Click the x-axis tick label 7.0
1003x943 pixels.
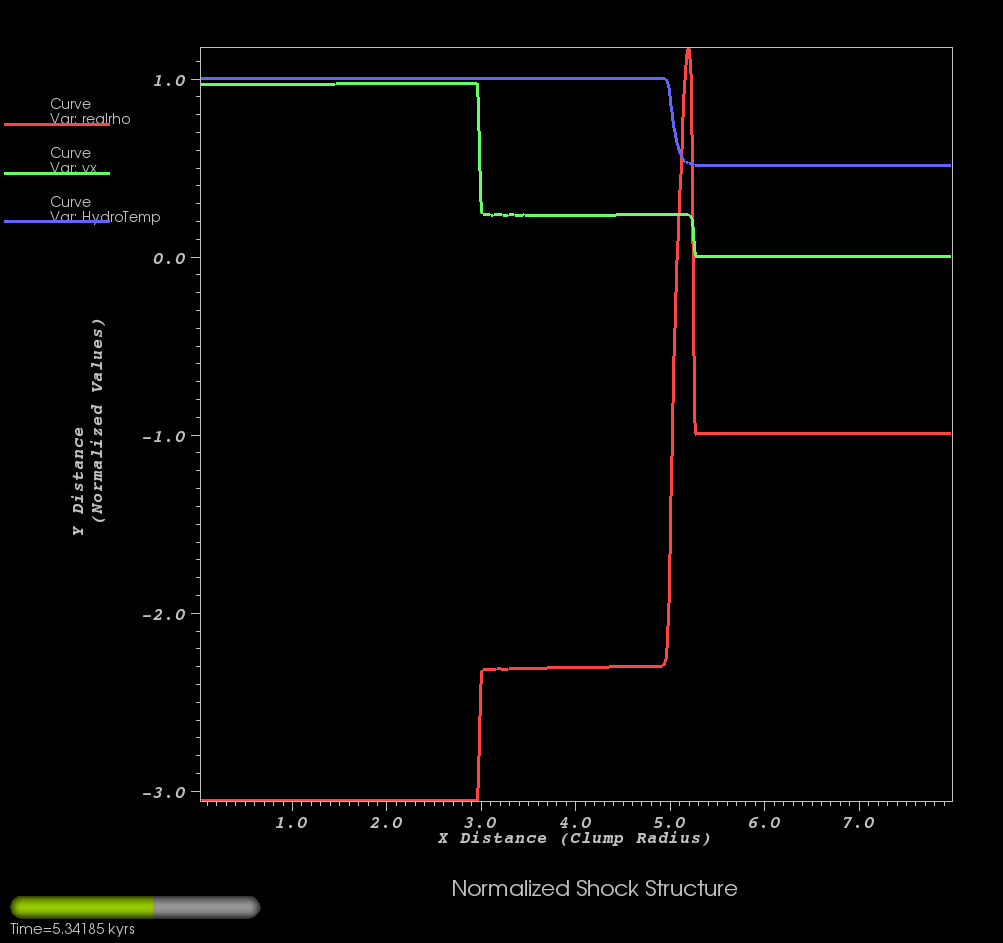[858, 822]
